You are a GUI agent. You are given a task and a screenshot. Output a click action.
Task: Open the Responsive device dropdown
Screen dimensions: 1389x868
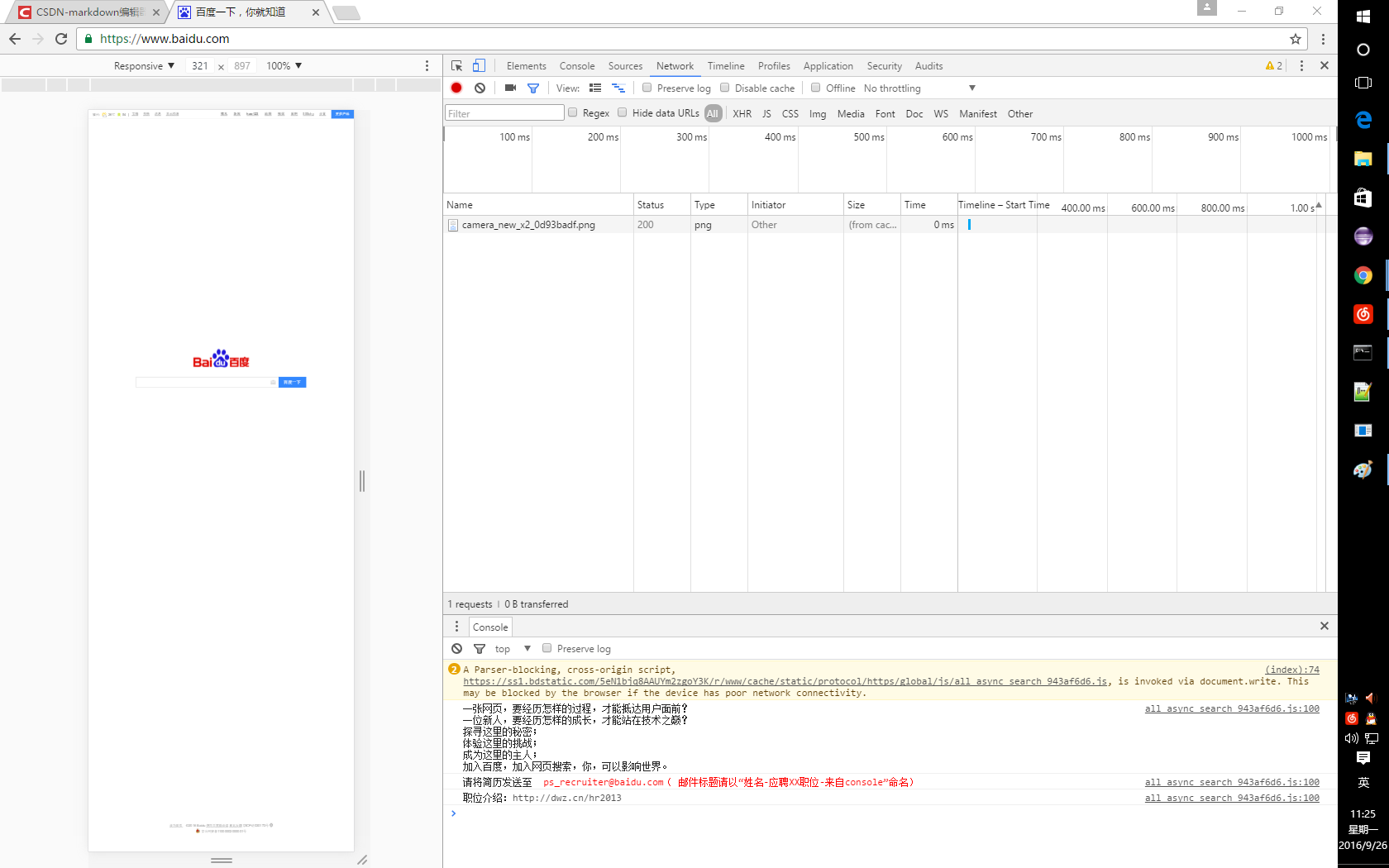pos(144,66)
